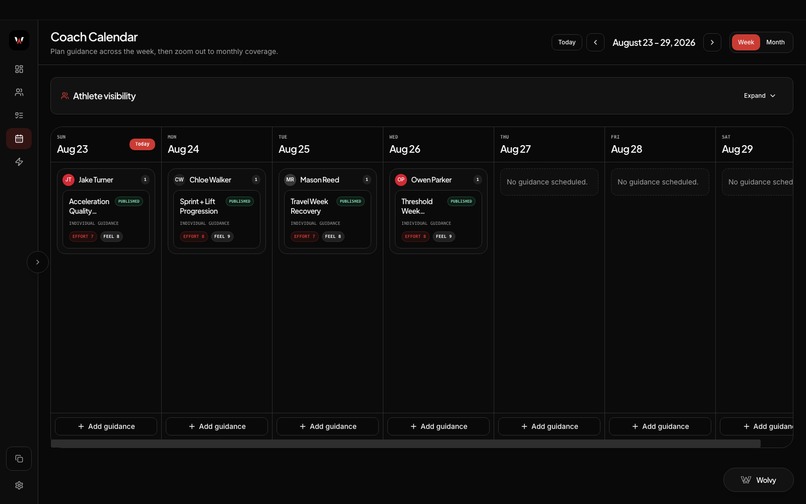
Task: Click No guidance scheduled on Aug 28
Action: tap(660, 182)
